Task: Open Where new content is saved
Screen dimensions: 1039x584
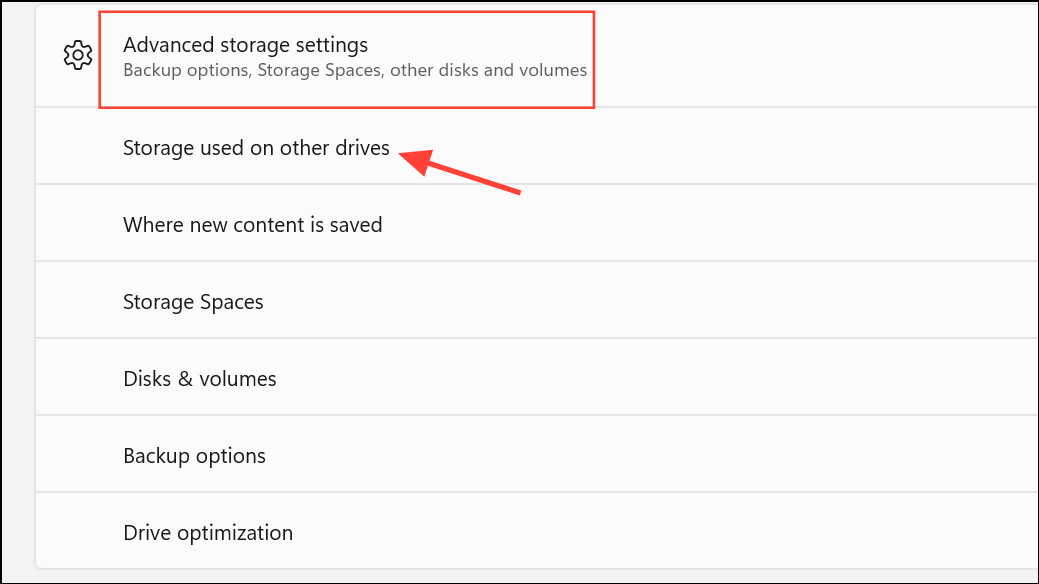Action: [252, 225]
